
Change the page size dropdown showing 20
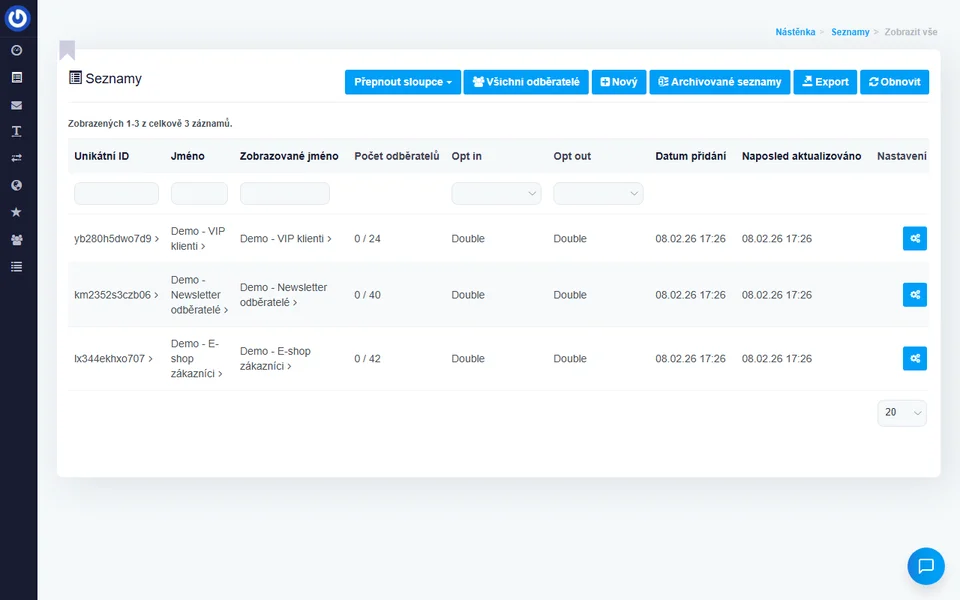901,413
